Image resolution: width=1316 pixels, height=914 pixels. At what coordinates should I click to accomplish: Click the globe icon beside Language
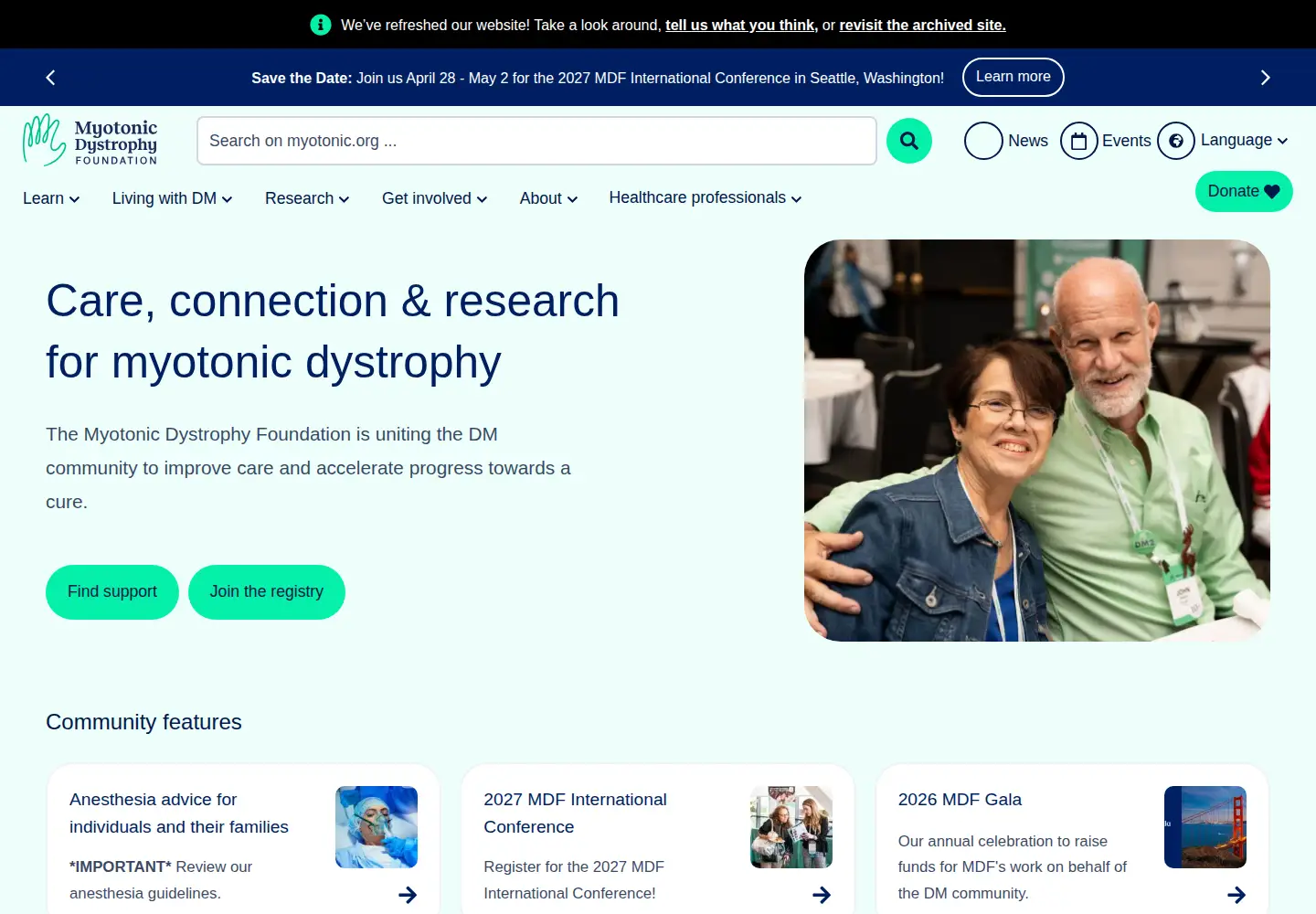pos(1176,141)
